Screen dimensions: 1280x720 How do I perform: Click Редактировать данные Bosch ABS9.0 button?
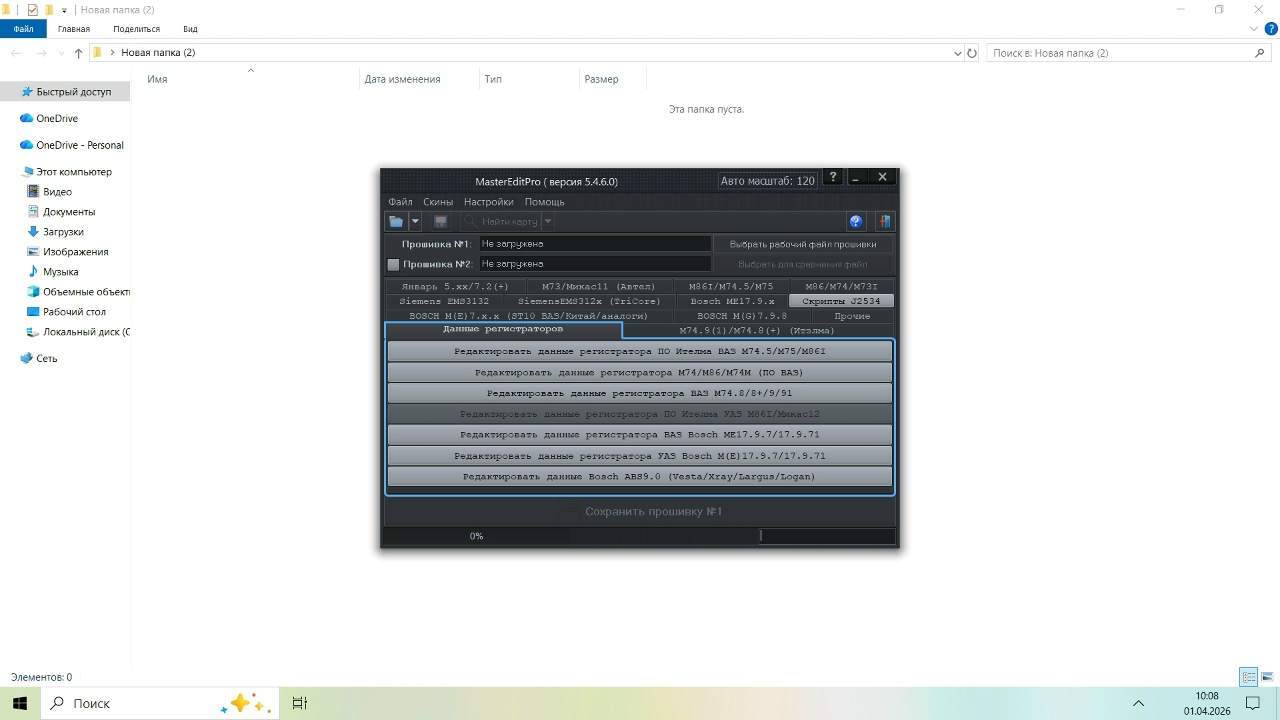(x=639, y=477)
